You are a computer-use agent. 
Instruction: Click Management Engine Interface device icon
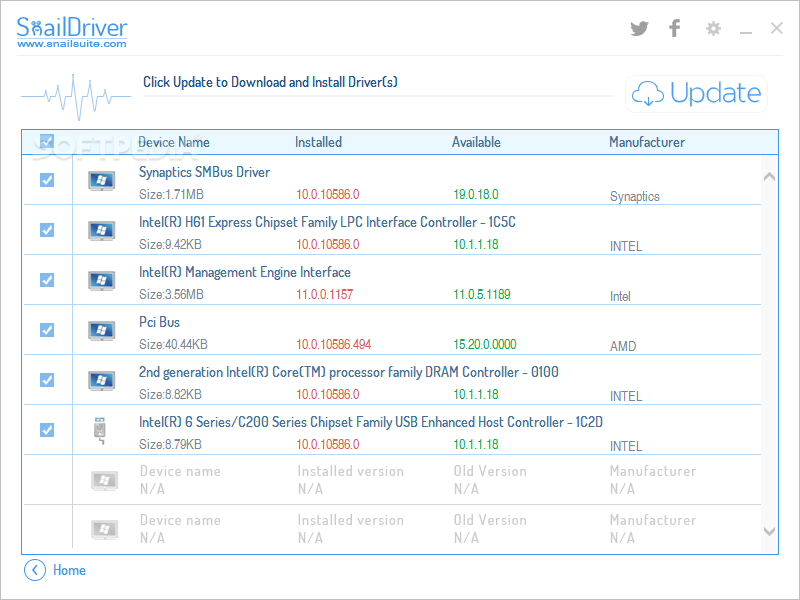tap(102, 281)
